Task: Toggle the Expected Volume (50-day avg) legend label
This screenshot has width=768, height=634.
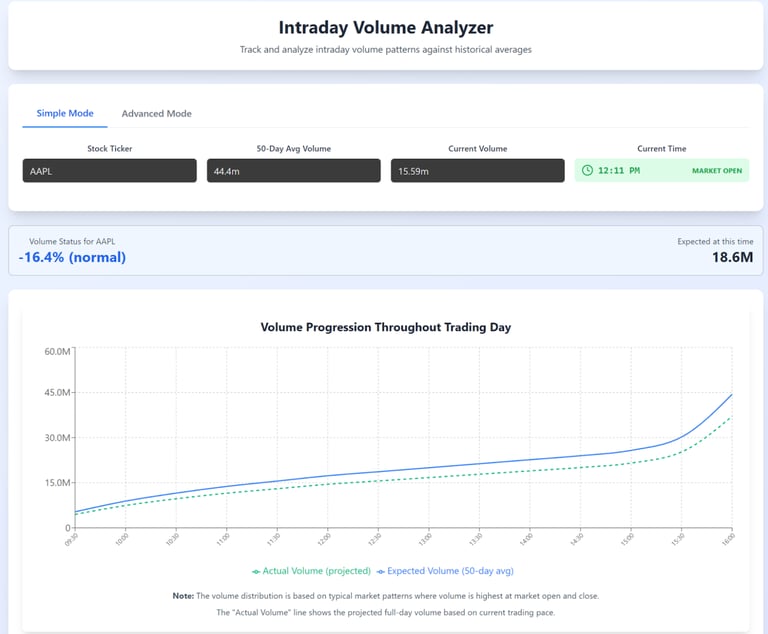Action: [445, 571]
